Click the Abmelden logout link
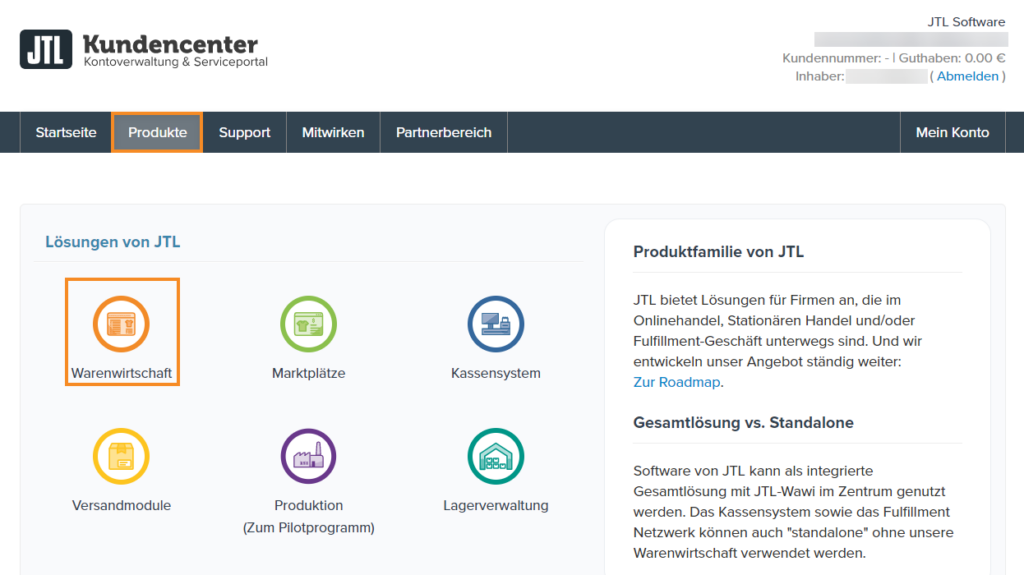The width and height of the screenshot is (1024, 575). pos(967,76)
